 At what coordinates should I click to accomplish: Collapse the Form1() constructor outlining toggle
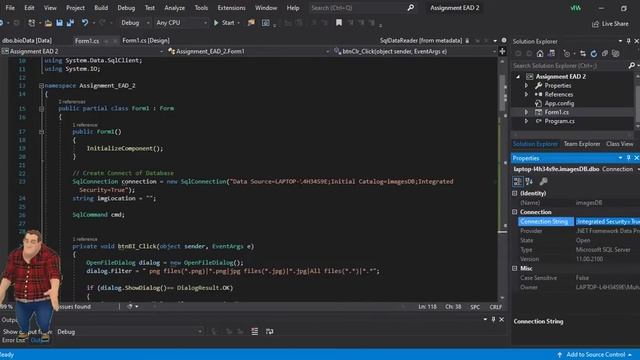(x=41, y=132)
